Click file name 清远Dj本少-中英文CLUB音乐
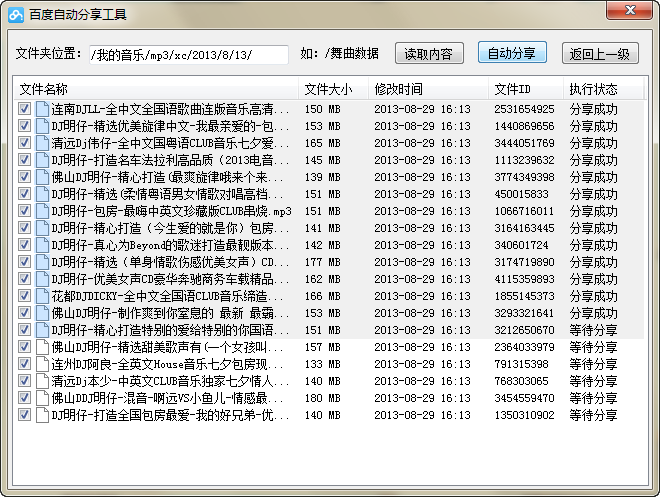660x497 pixels. tap(170, 381)
